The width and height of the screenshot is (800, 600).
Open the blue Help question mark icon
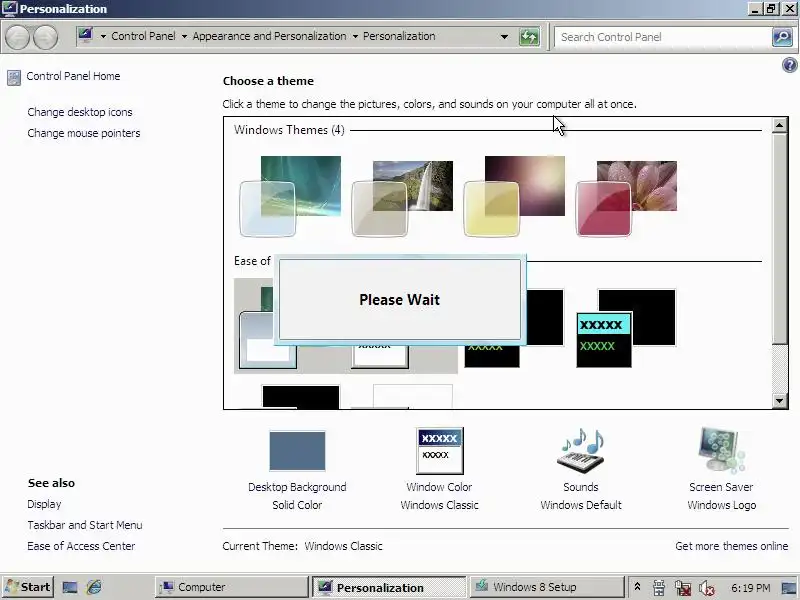[789, 65]
